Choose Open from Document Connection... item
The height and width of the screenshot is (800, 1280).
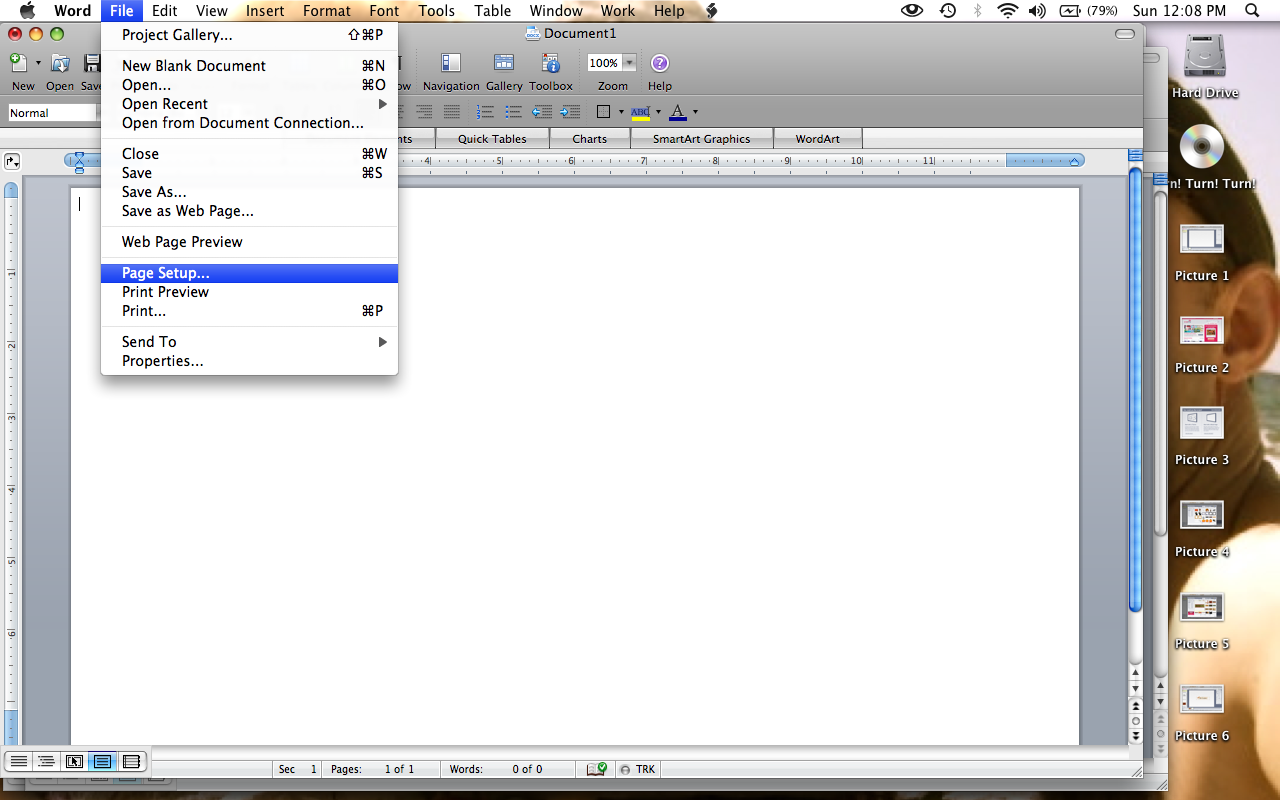pos(249,123)
